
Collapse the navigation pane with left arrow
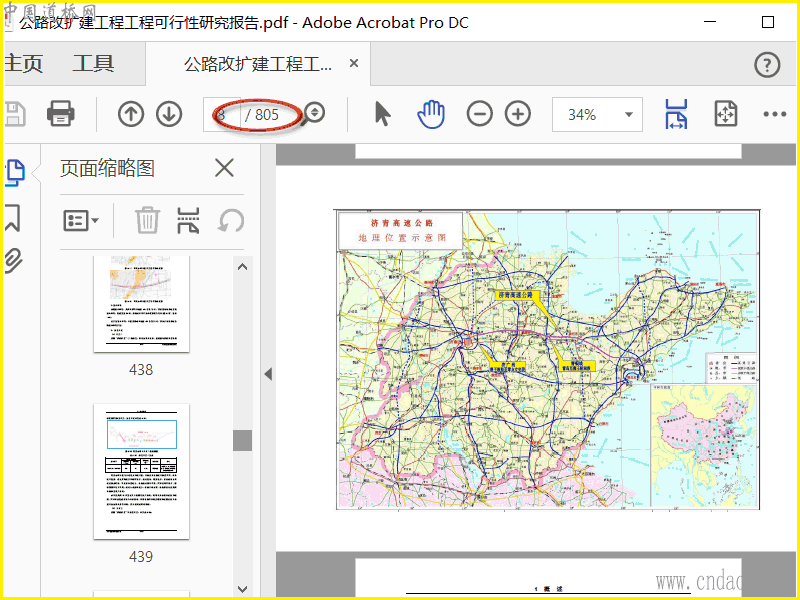tap(268, 374)
